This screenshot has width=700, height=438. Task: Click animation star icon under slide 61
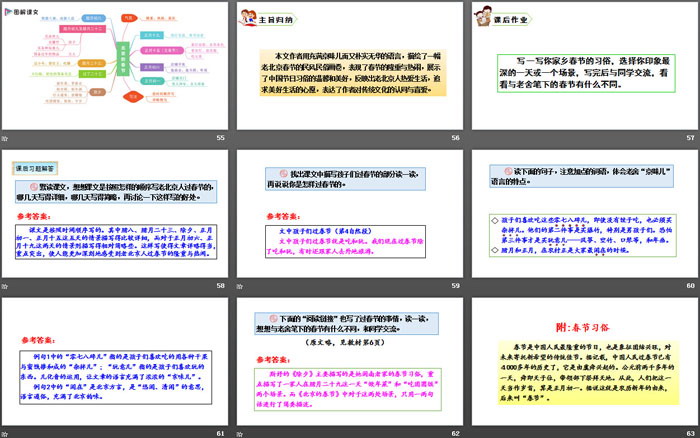point(7,433)
